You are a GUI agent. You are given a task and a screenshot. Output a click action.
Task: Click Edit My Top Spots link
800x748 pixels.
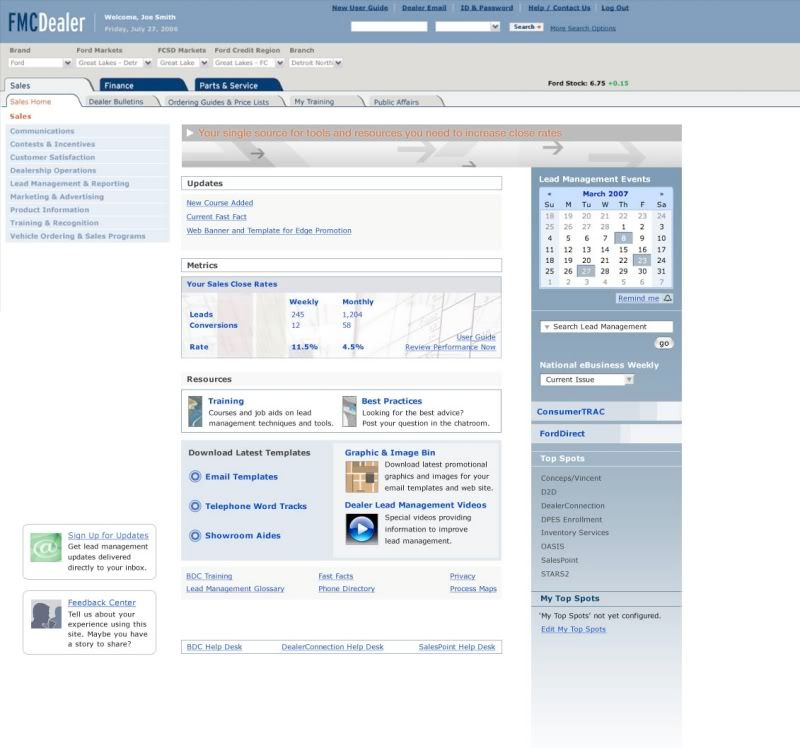(x=573, y=629)
